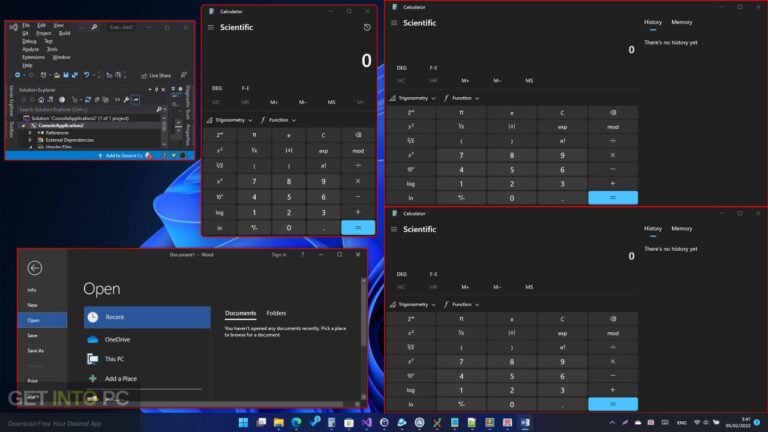
Task: Click Add a Place in Word Open page
Action: [x=147, y=379]
